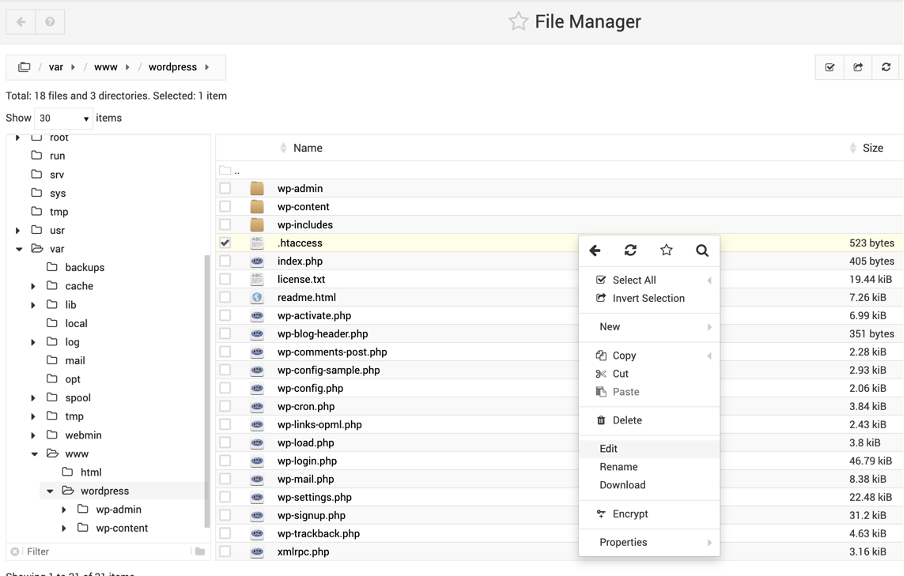Screen dimensions: 904x576
Task: Select the backups folder in tree
Action: coord(84,268)
